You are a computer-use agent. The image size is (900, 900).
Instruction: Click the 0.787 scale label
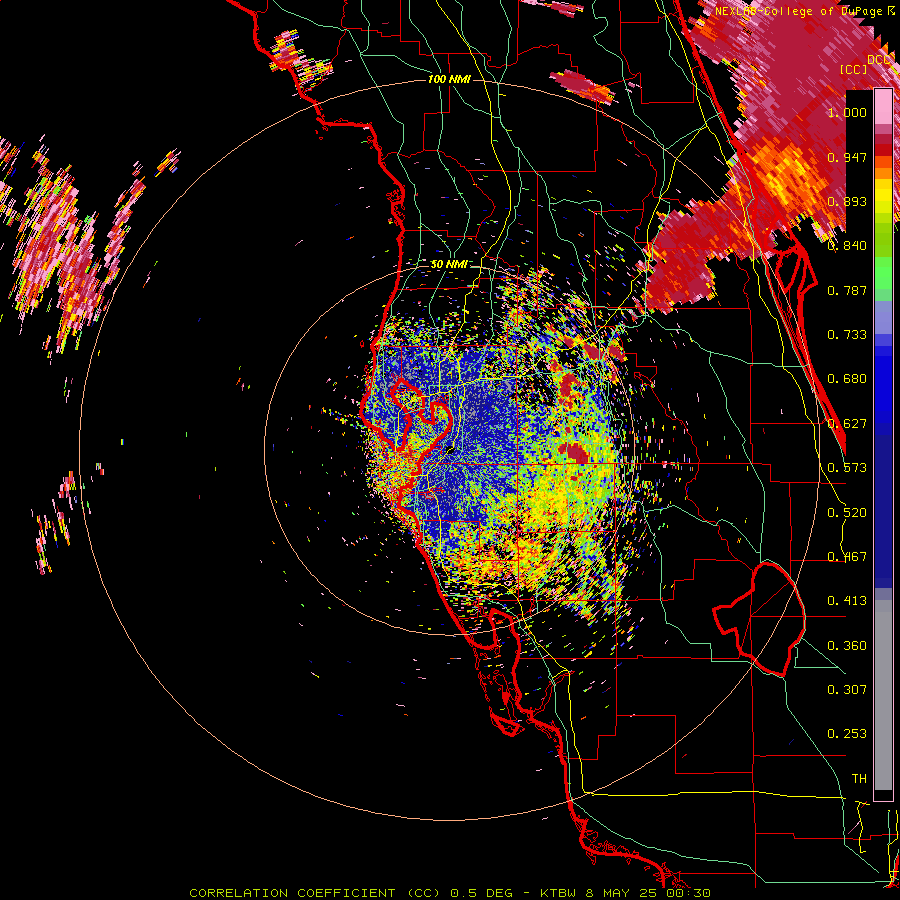tap(847, 290)
